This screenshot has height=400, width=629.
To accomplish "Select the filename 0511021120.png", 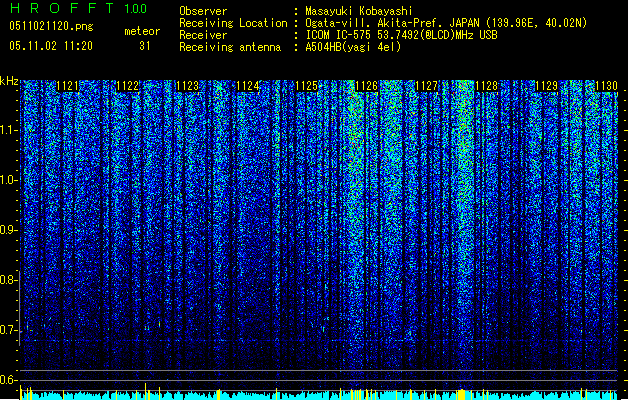I will [x=51, y=26].
